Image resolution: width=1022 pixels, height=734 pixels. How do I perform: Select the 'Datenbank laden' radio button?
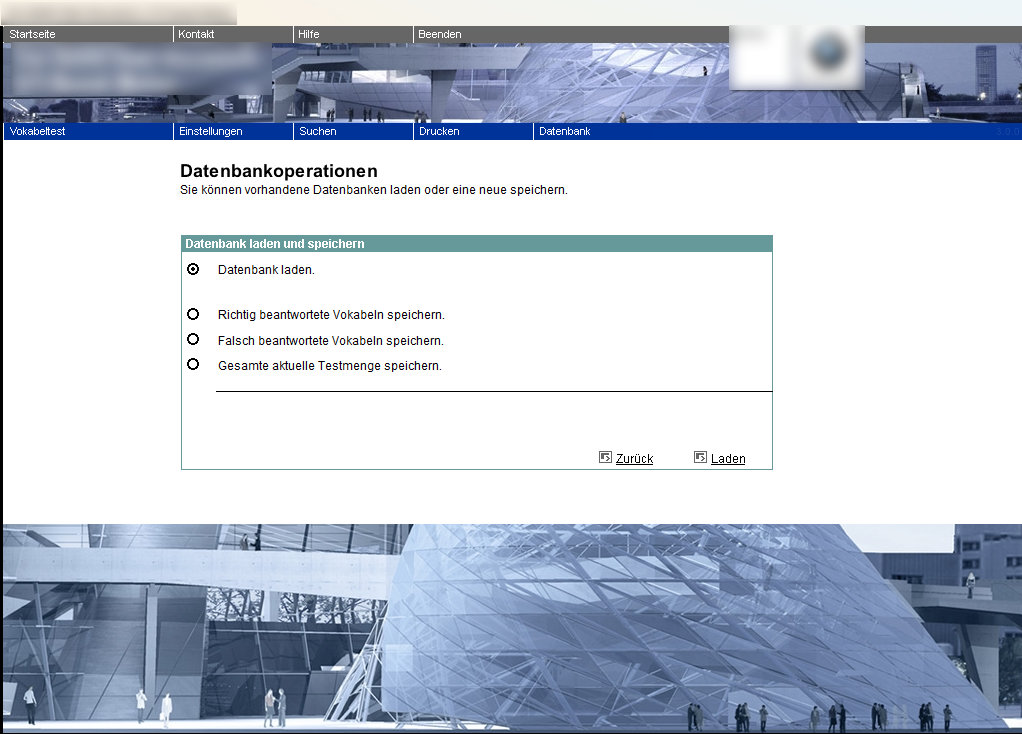[193, 269]
